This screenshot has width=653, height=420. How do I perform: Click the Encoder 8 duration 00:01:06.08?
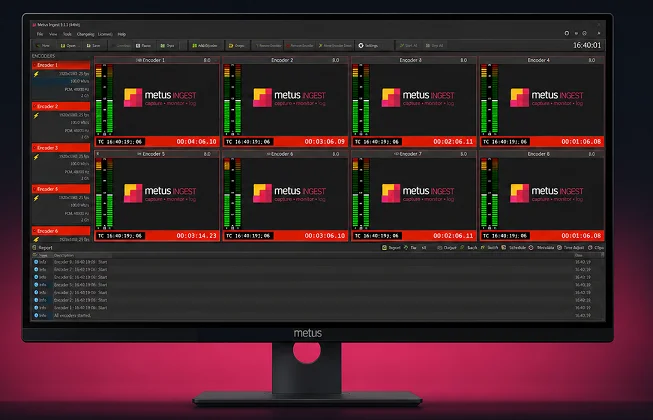[581, 236]
